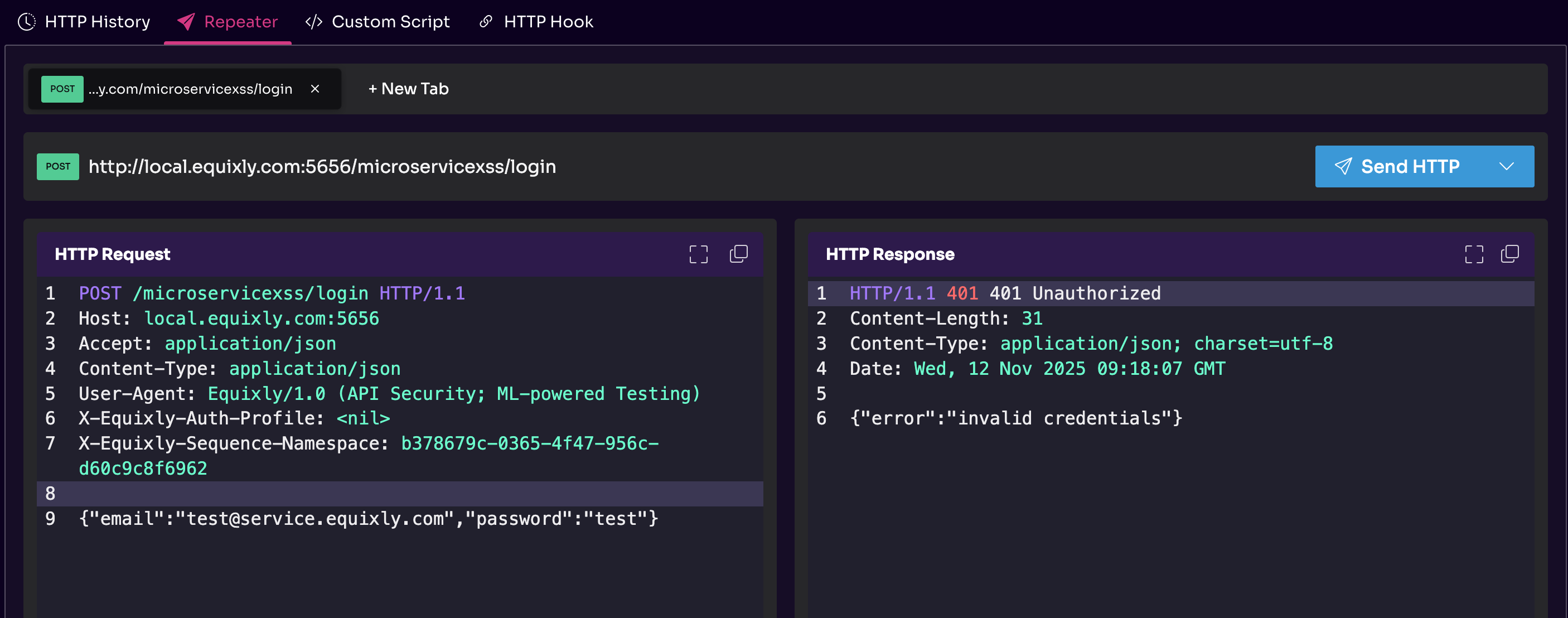
Task: Switch to the HTTP History tab
Action: [x=97, y=22]
